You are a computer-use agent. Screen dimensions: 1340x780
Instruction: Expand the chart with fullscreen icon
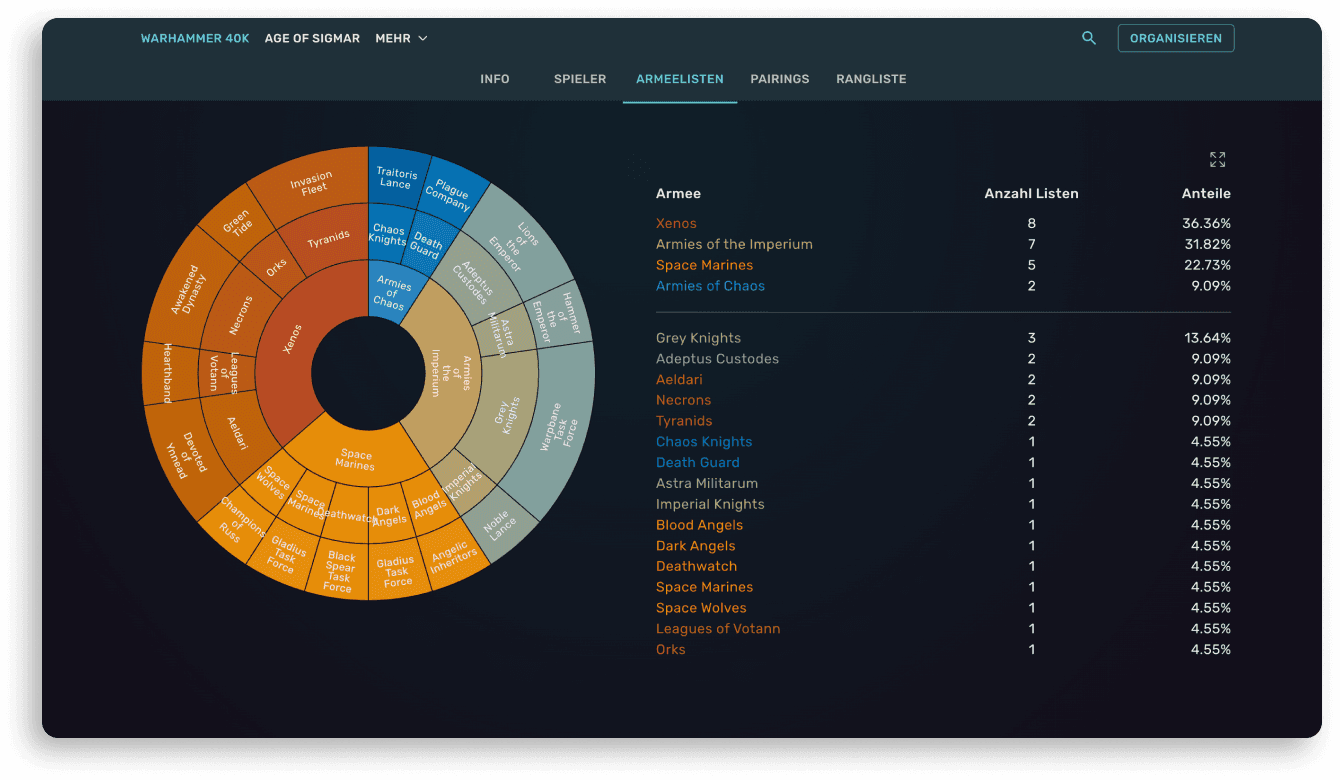(x=1217, y=160)
